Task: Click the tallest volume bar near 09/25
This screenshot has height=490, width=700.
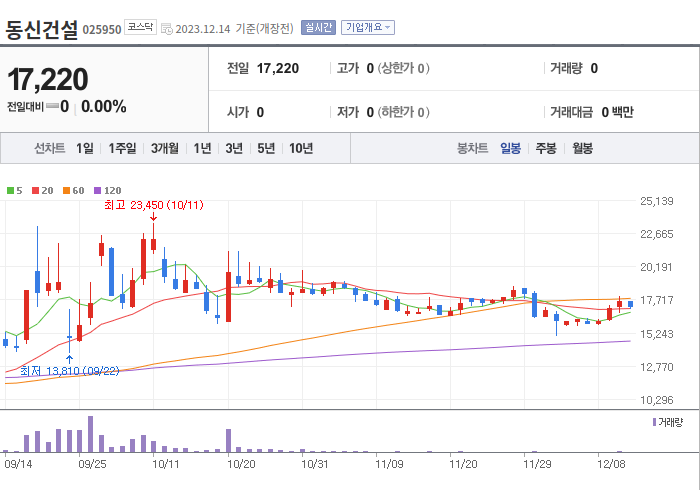Action: [91, 434]
